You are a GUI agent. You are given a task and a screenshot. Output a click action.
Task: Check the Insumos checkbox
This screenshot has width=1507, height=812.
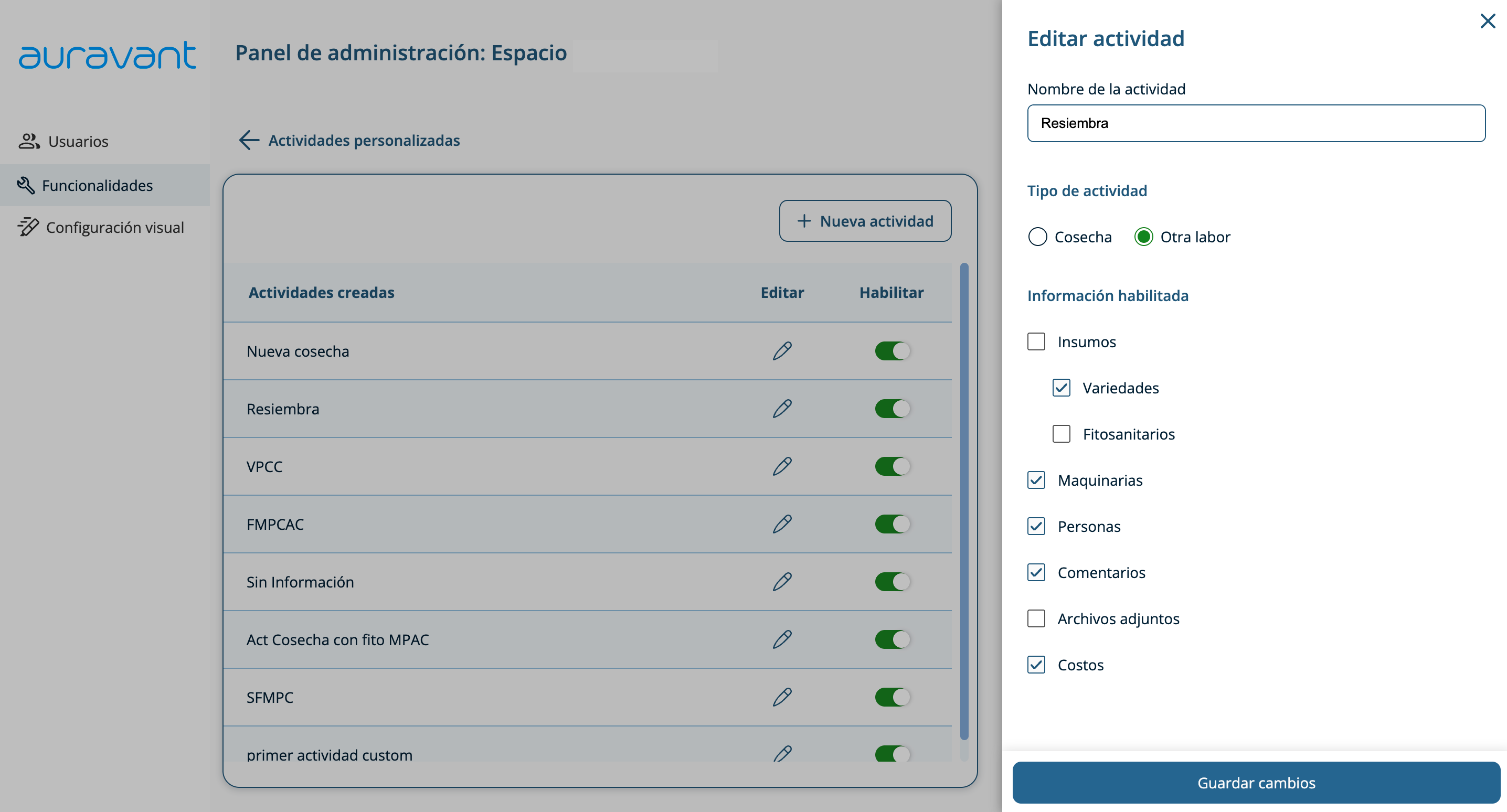tap(1036, 341)
